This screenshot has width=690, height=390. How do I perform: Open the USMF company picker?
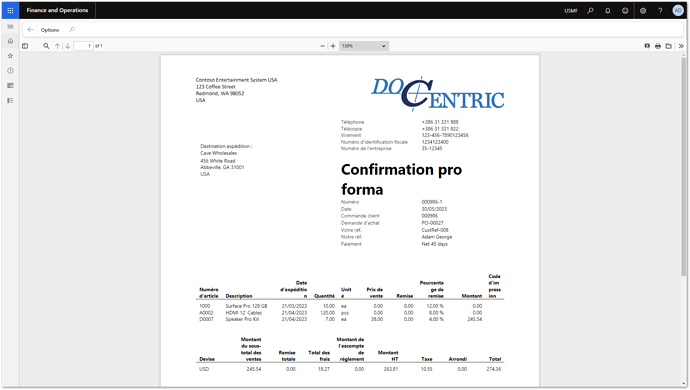pyautogui.click(x=571, y=11)
